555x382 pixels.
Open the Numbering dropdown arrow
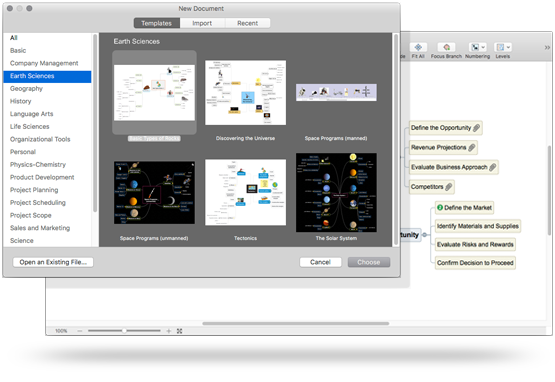click(483, 47)
